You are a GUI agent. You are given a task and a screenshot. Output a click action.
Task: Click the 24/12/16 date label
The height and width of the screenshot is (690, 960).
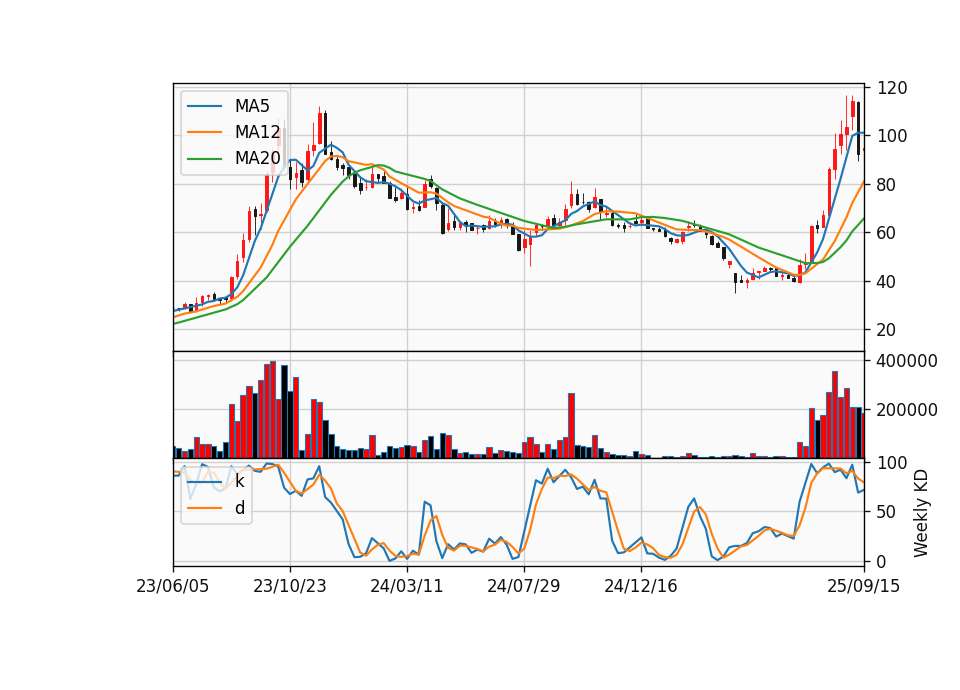(x=641, y=587)
